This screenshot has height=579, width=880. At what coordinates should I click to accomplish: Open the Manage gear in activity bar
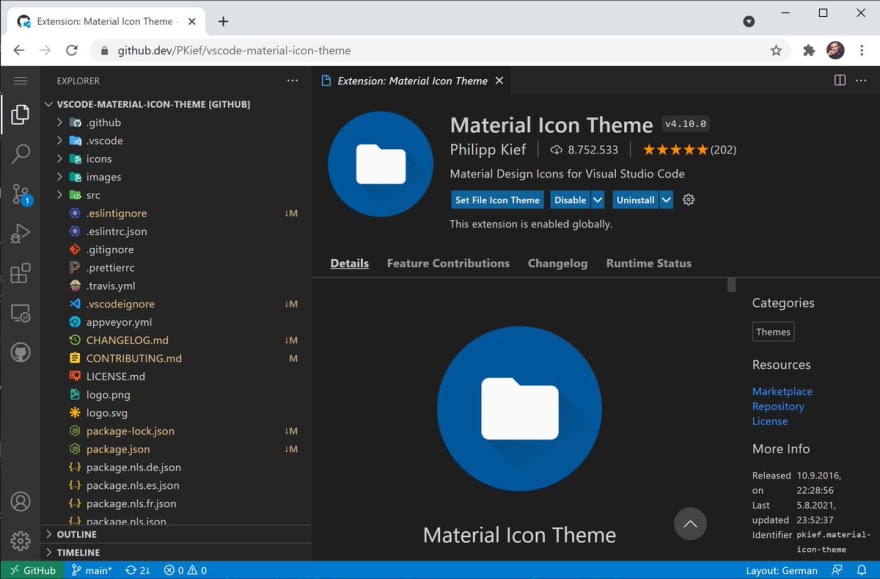pos(20,541)
